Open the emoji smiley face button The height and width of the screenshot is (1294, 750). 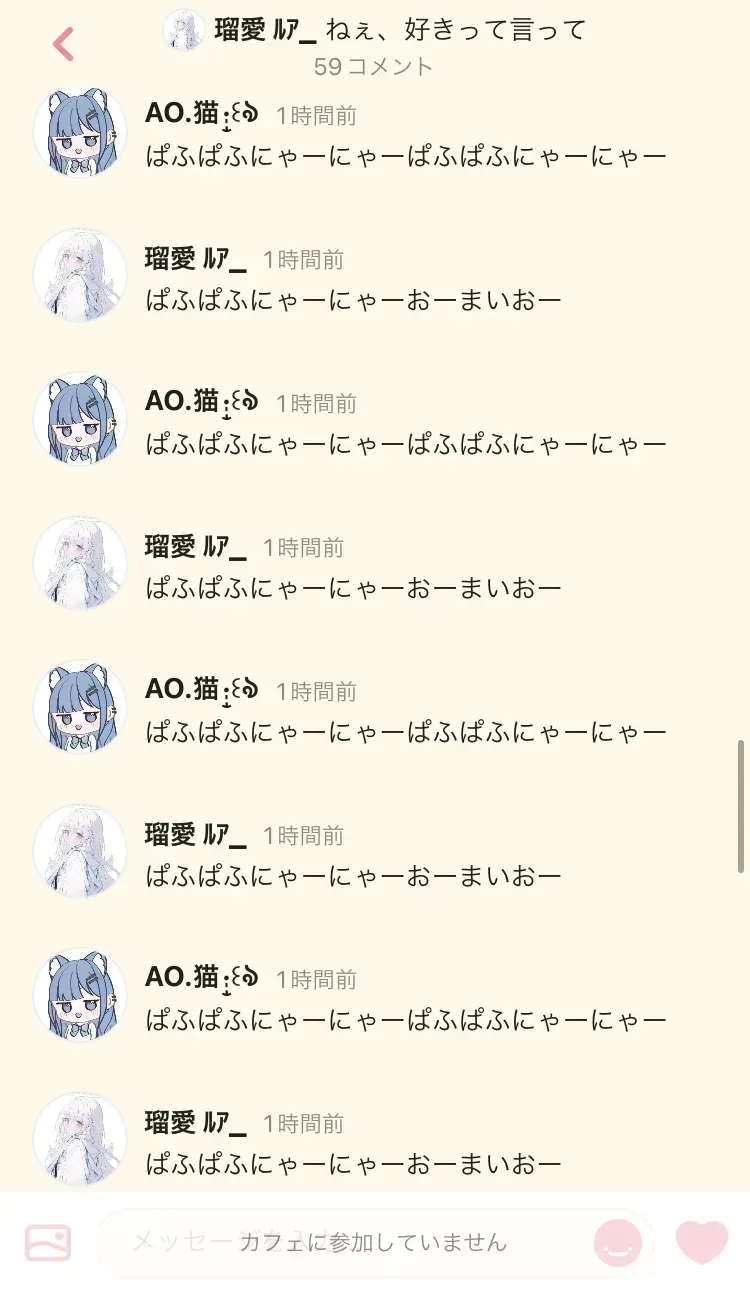coord(617,1243)
